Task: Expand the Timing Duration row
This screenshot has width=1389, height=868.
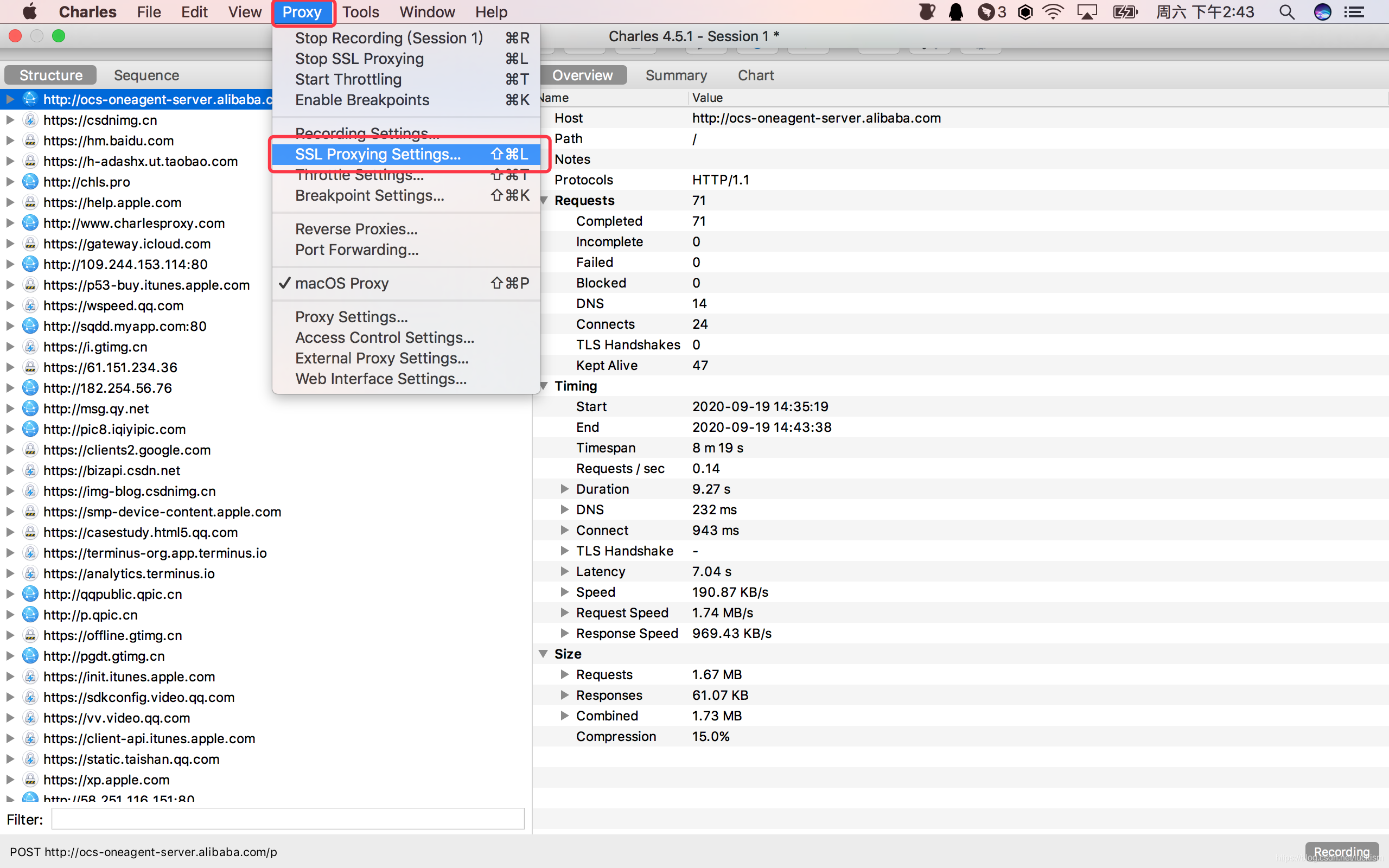Action: point(563,489)
